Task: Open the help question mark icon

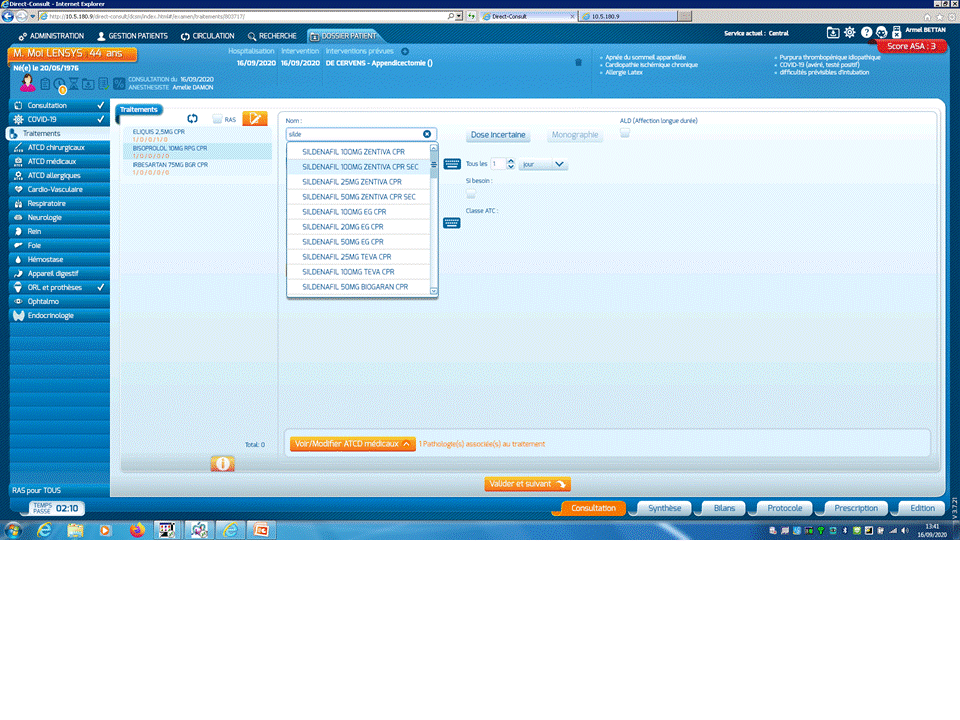Action: point(866,33)
